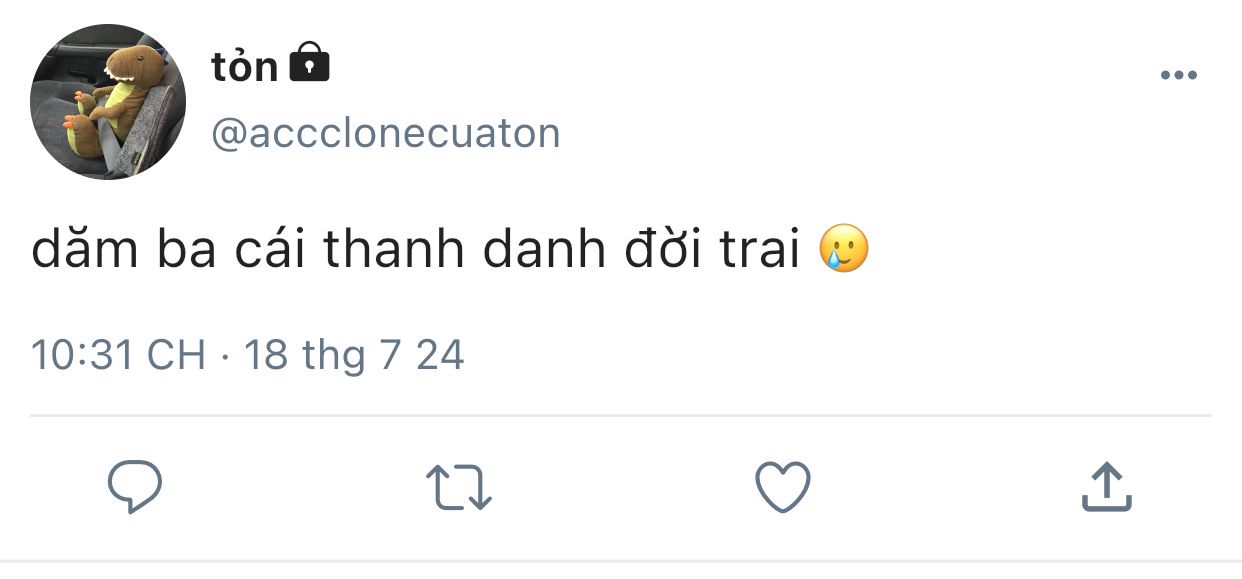Click the CH marker after 10:31
Image resolution: width=1242 pixels, height=579 pixels.
pos(176,355)
